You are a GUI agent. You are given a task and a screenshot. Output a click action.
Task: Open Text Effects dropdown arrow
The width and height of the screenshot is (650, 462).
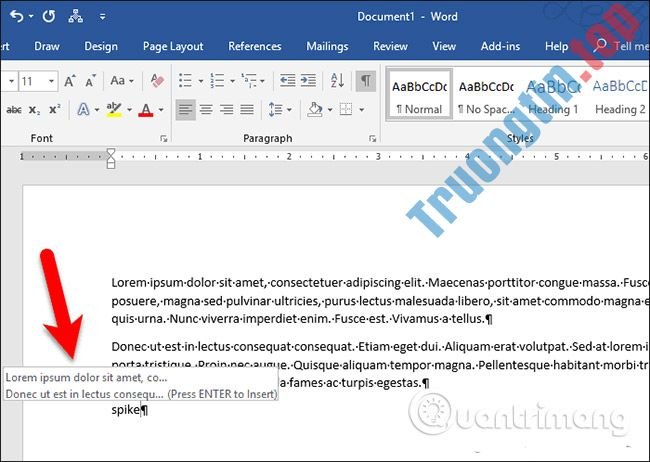point(97,110)
